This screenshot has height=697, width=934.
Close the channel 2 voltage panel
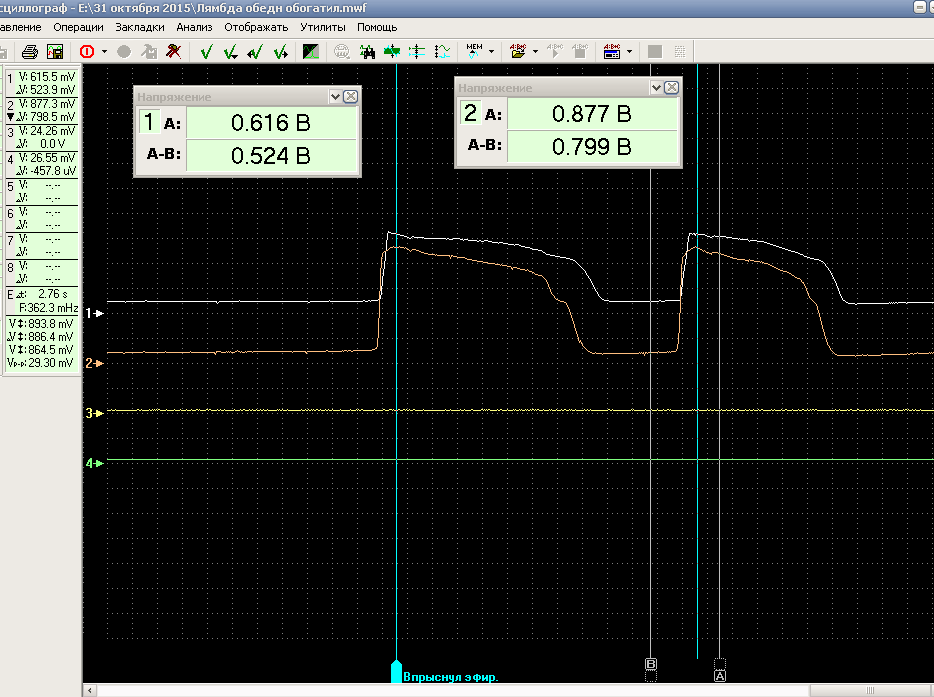click(672, 88)
